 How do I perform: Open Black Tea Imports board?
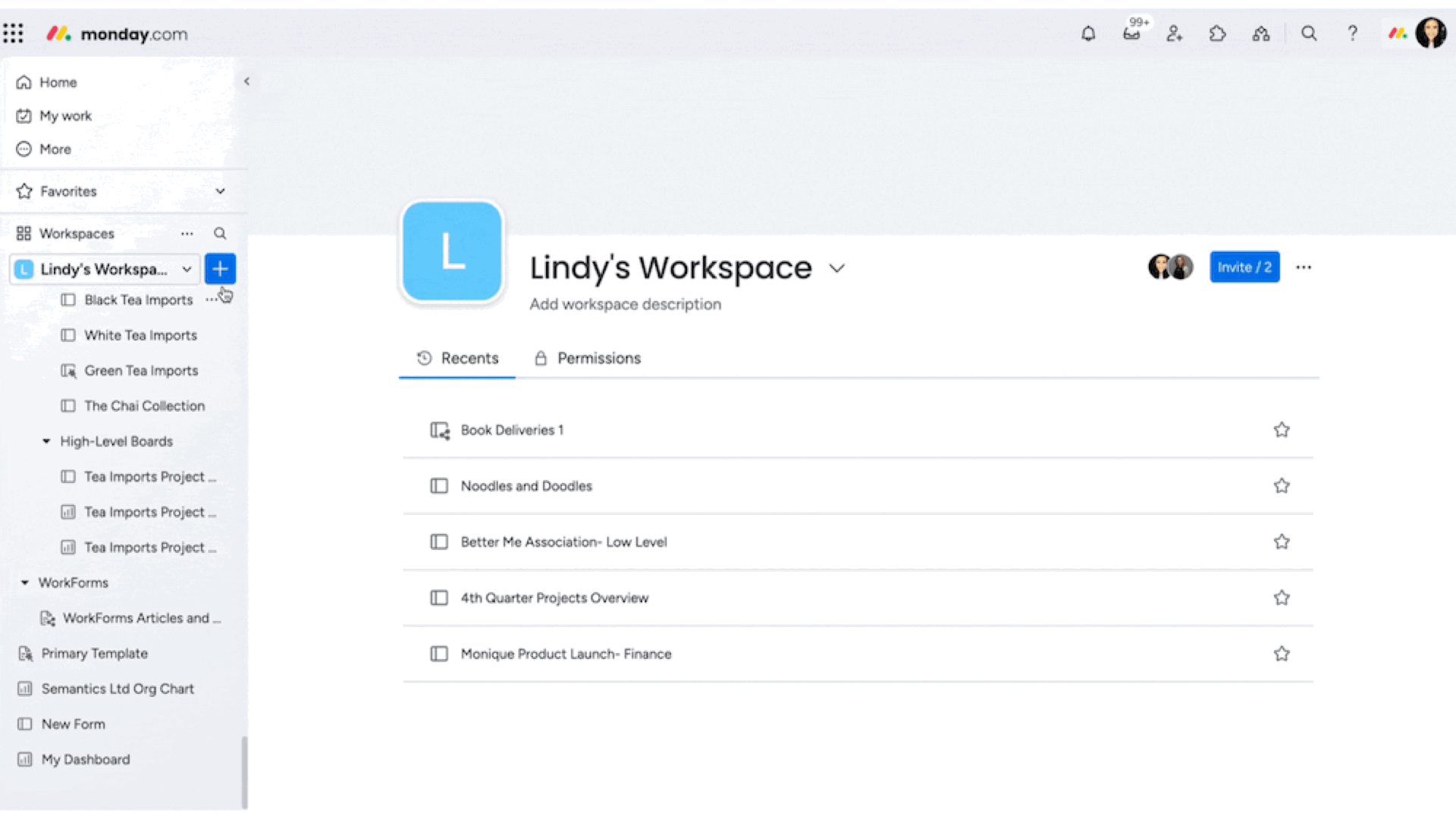(139, 300)
